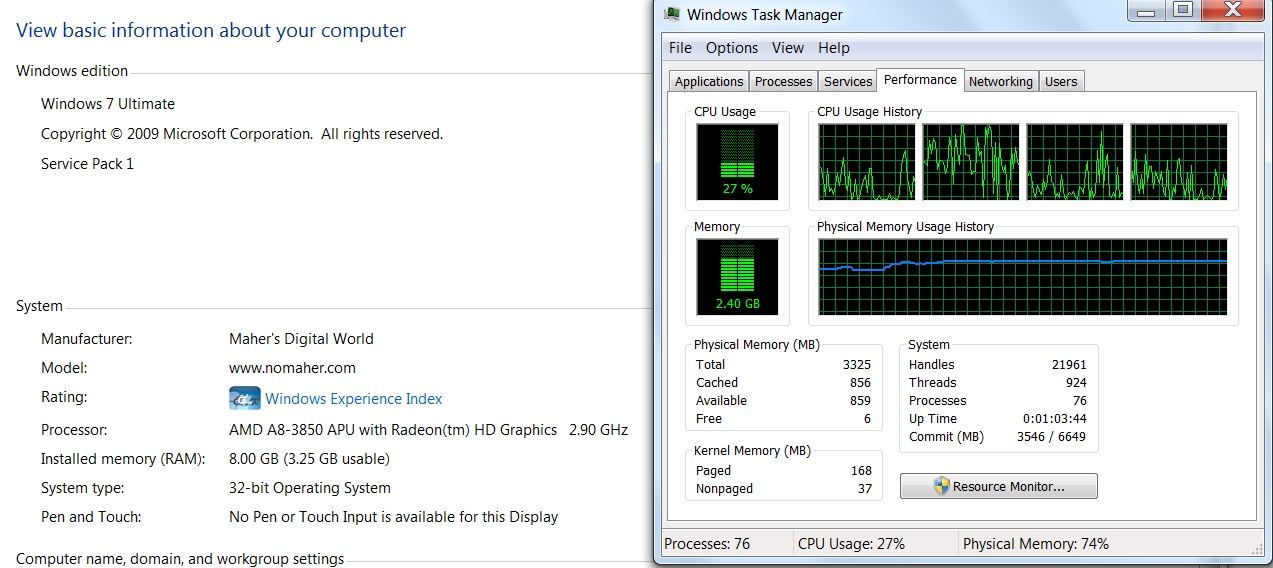This screenshot has width=1273, height=568.
Task: Open the Help menu in Task Manager
Action: [x=834, y=48]
